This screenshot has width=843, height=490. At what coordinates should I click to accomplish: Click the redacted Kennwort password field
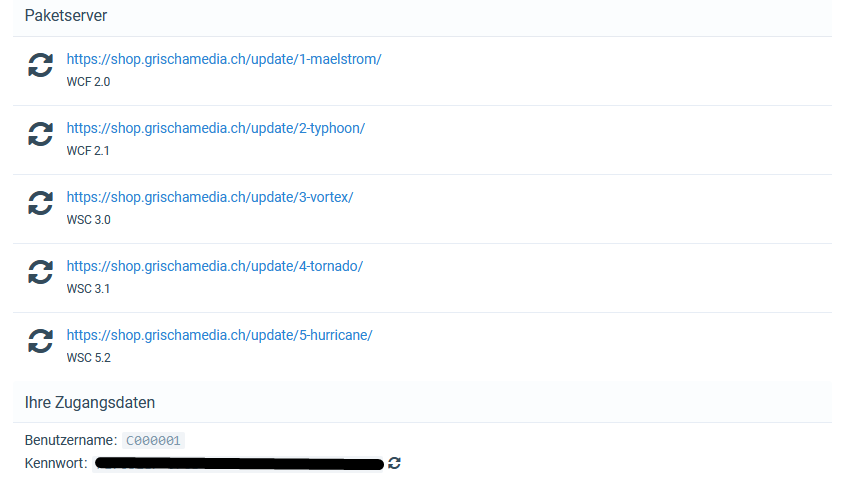tap(239, 463)
